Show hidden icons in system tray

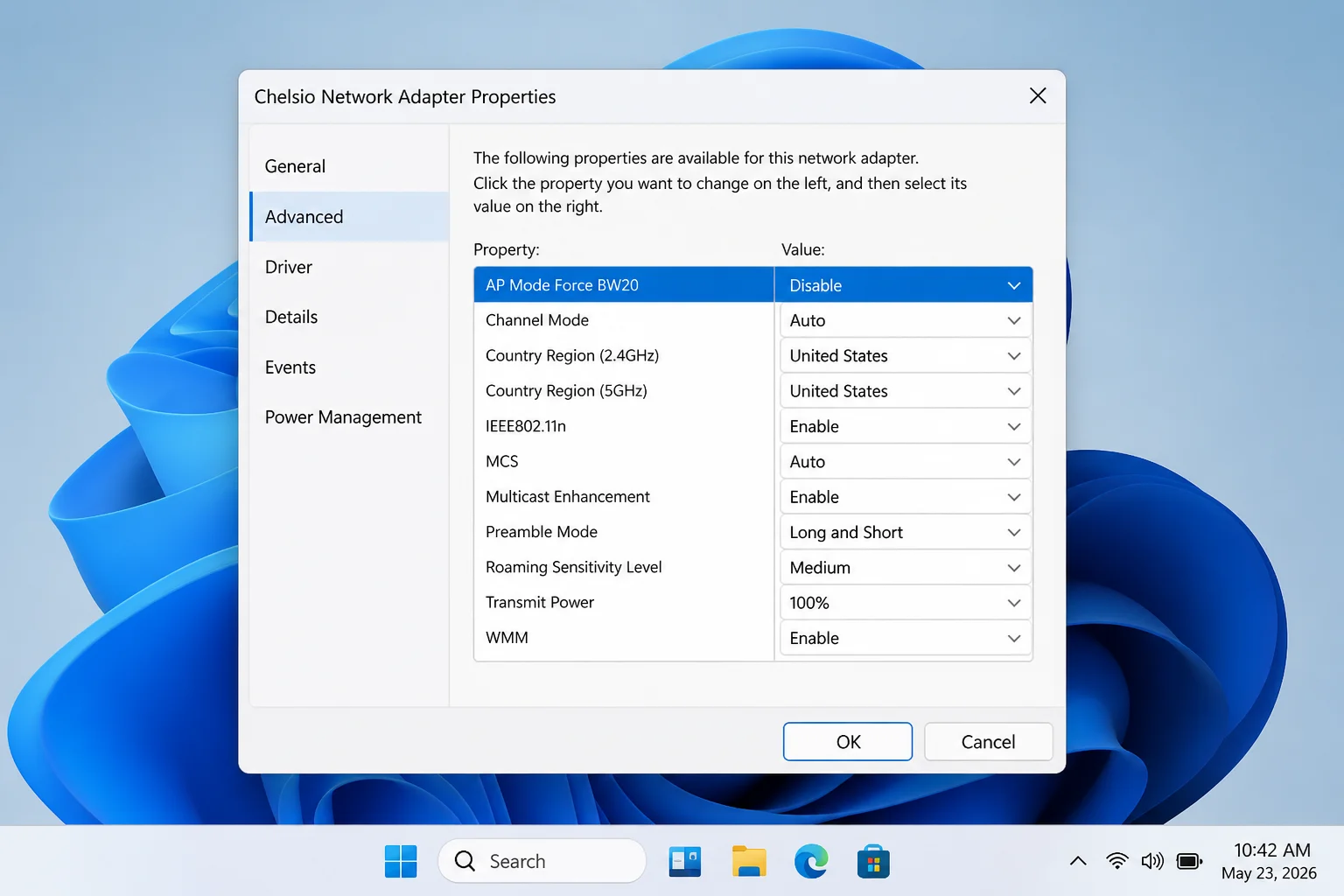pos(1078,861)
